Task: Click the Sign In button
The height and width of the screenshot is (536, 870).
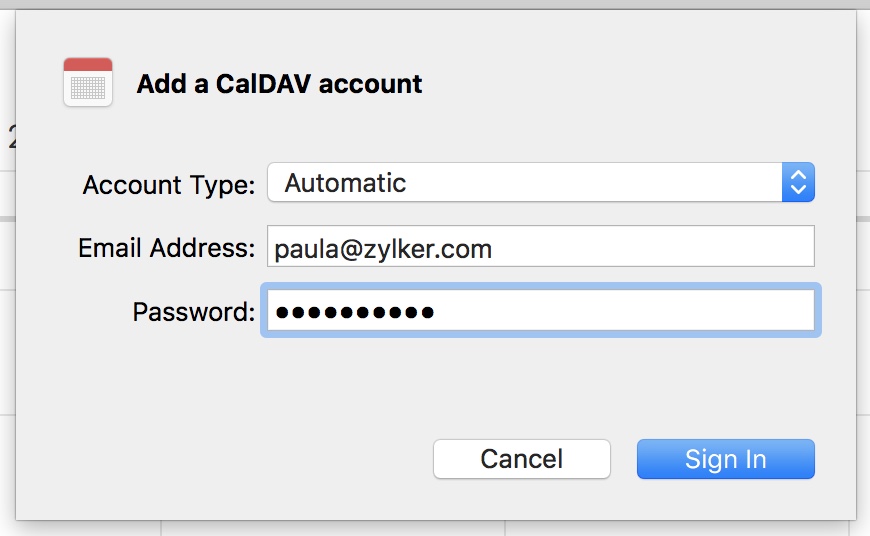Action: pyautogui.click(x=725, y=459)
